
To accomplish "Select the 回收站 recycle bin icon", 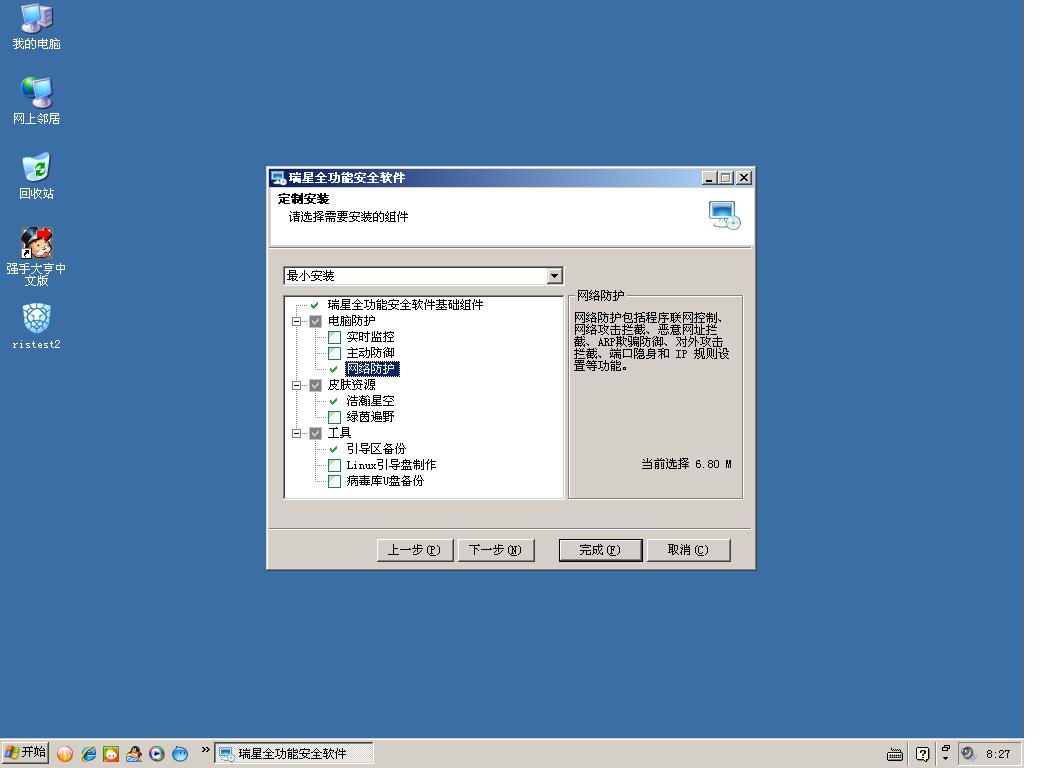I will [x=37, y=176].
